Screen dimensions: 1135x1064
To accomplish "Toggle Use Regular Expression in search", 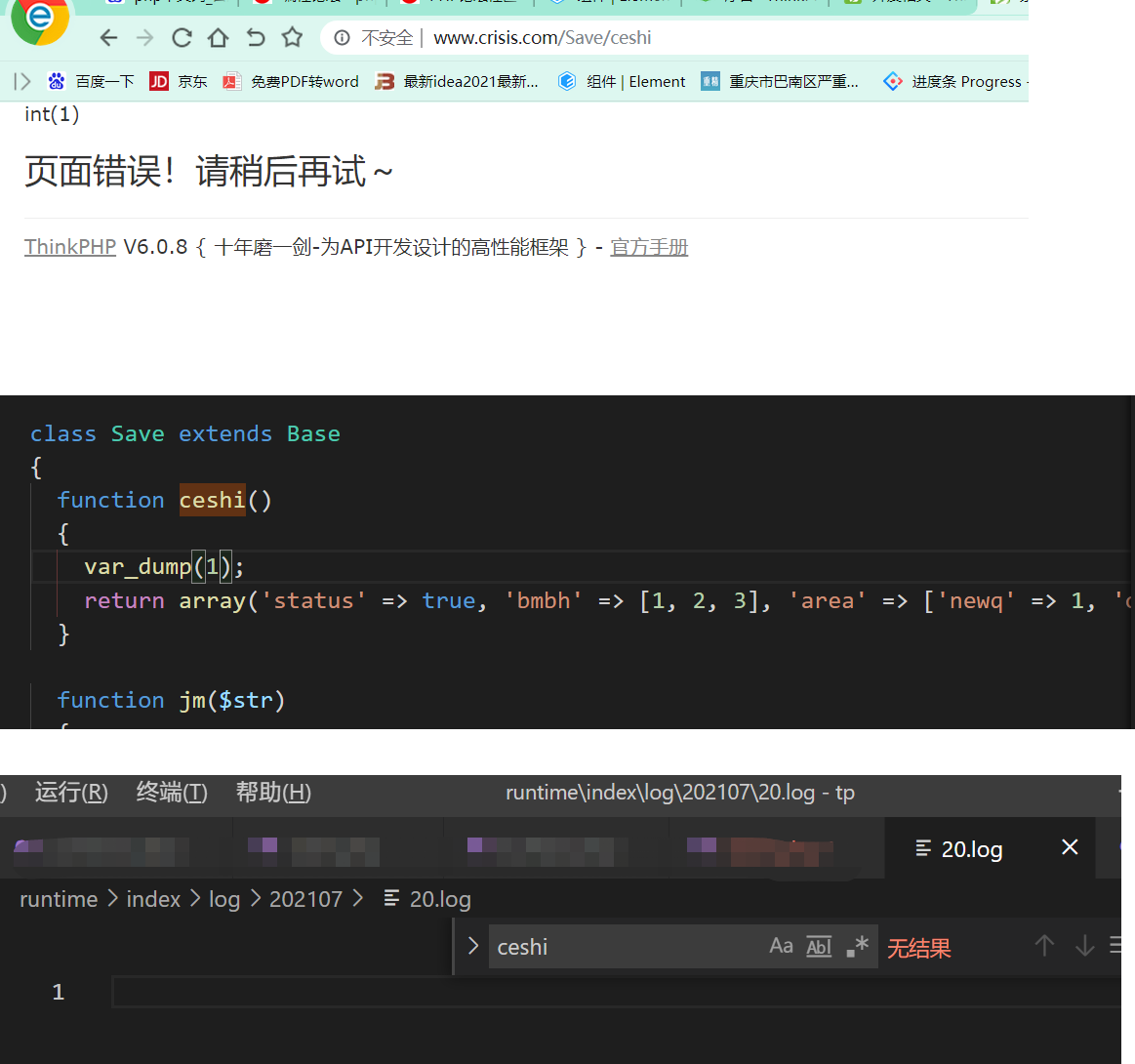I will [x=856, y=945].
